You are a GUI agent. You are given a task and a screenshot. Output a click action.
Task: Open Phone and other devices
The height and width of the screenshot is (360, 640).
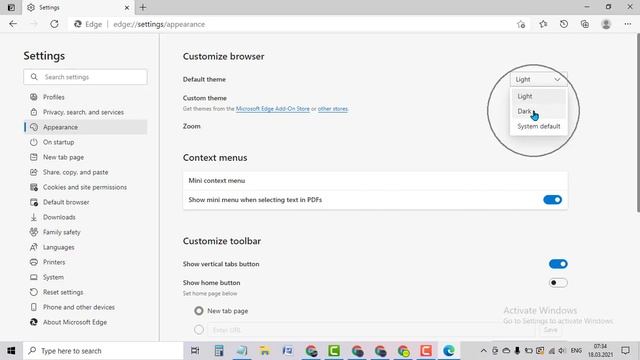pyautogui.click(x=85, y=307)
